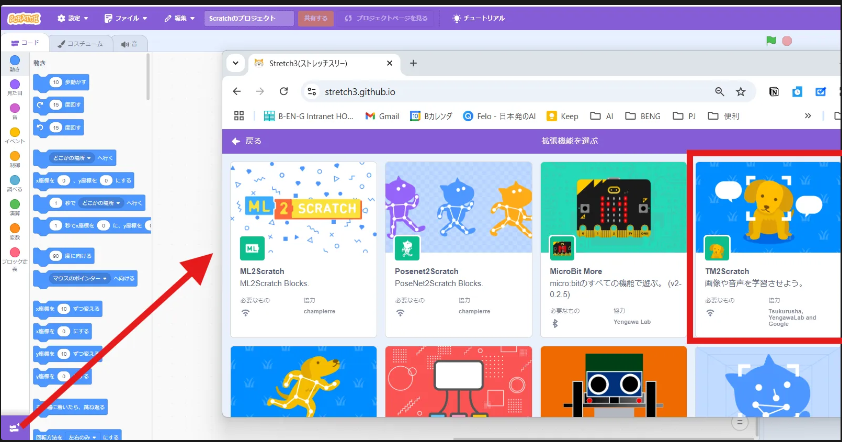Click the 共有する share button

316,18
